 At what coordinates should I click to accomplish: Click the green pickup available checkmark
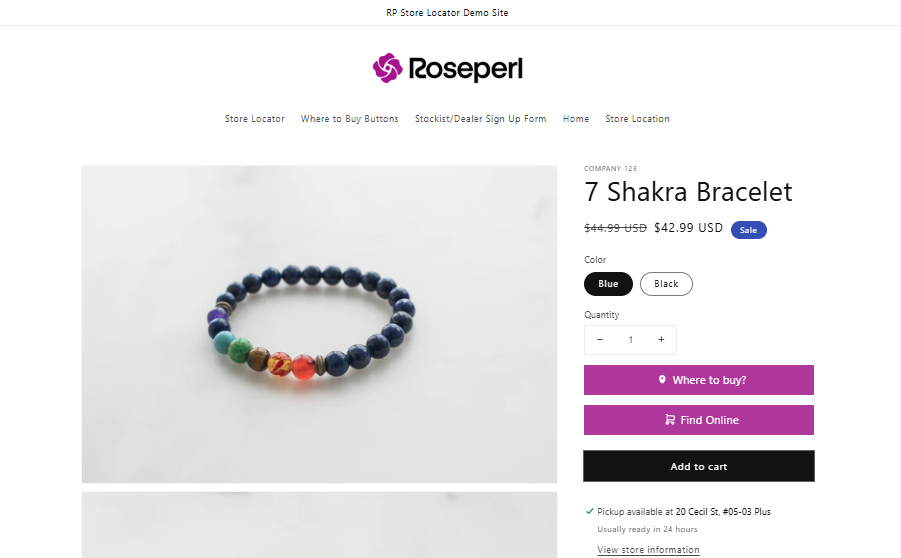point(590,511)
